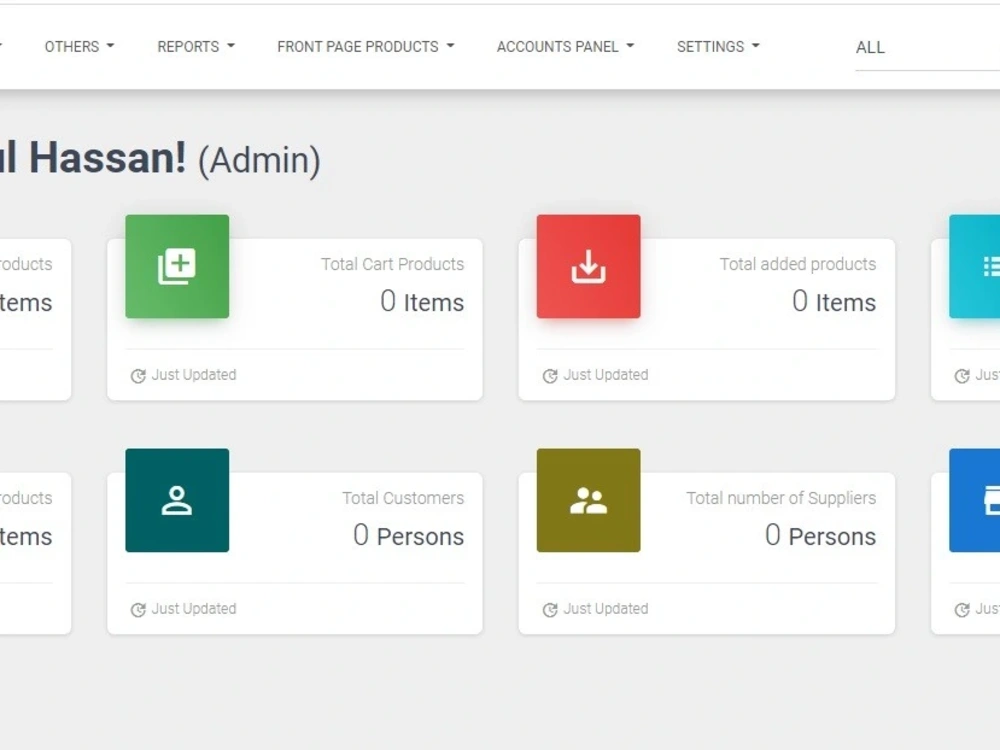
Task: Click '0 Items' in Total Cart Products card
Action: (x=422, y=302)
